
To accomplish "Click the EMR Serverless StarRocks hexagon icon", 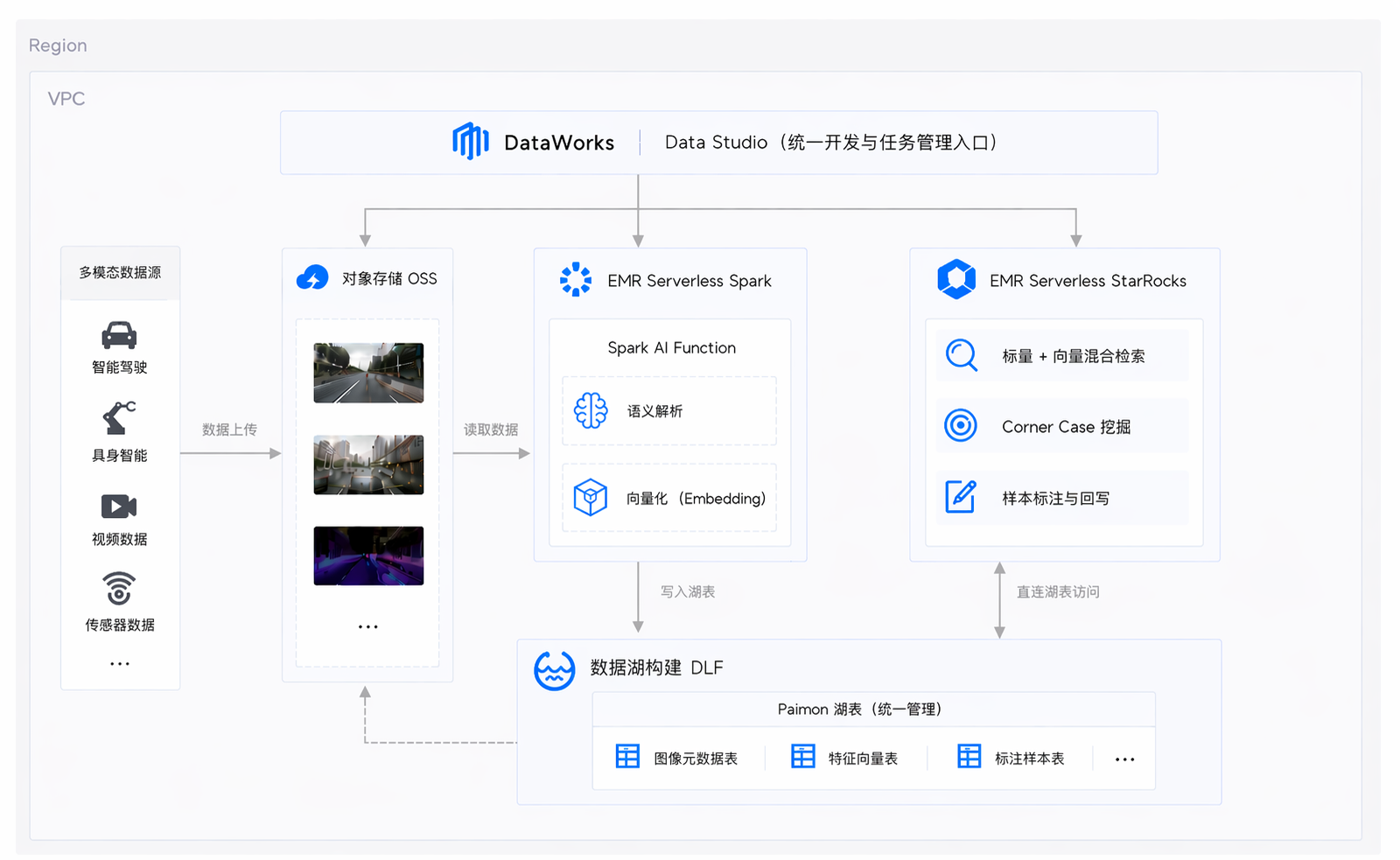I will click(956, 279).
